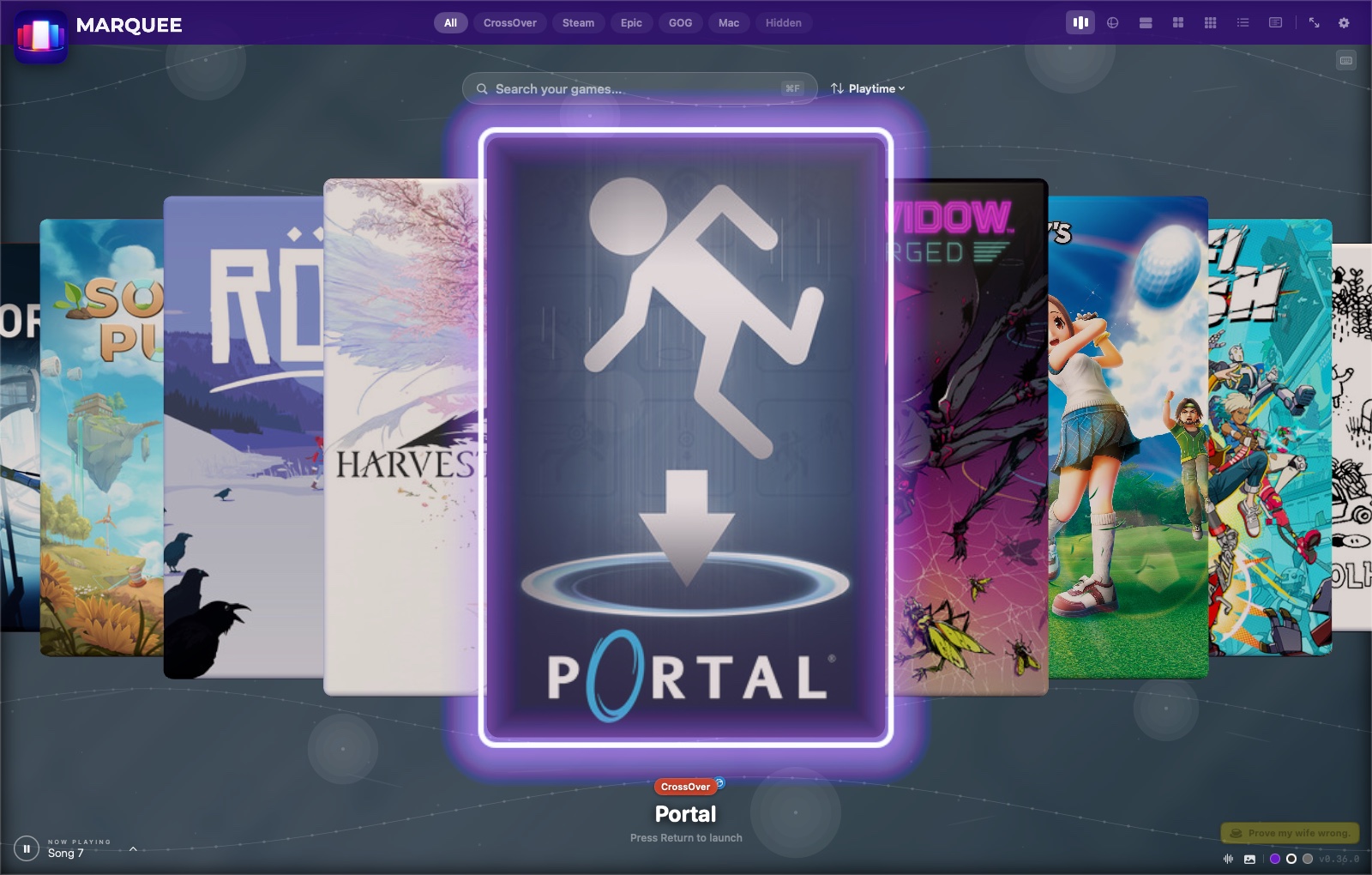
Task: Switch to the globe view icon
Action: 1113,23
